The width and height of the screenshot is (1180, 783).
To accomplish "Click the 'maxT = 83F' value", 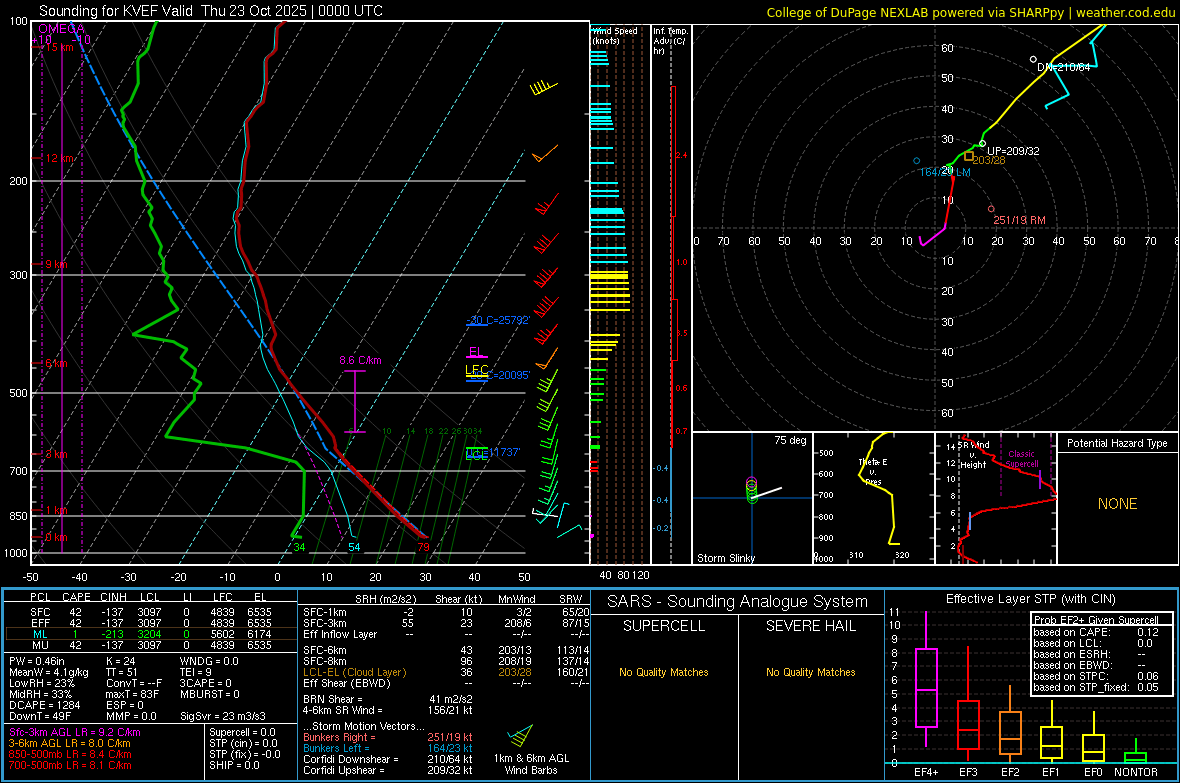I will coord(132,694).
